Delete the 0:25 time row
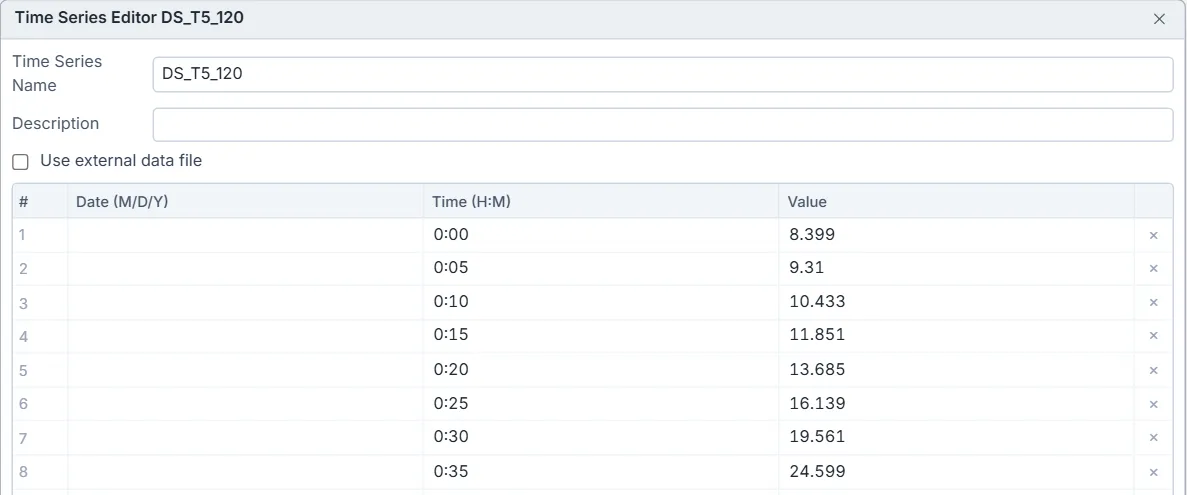The height and width of the screenshot is (495, 1187). coord(1154,404)
